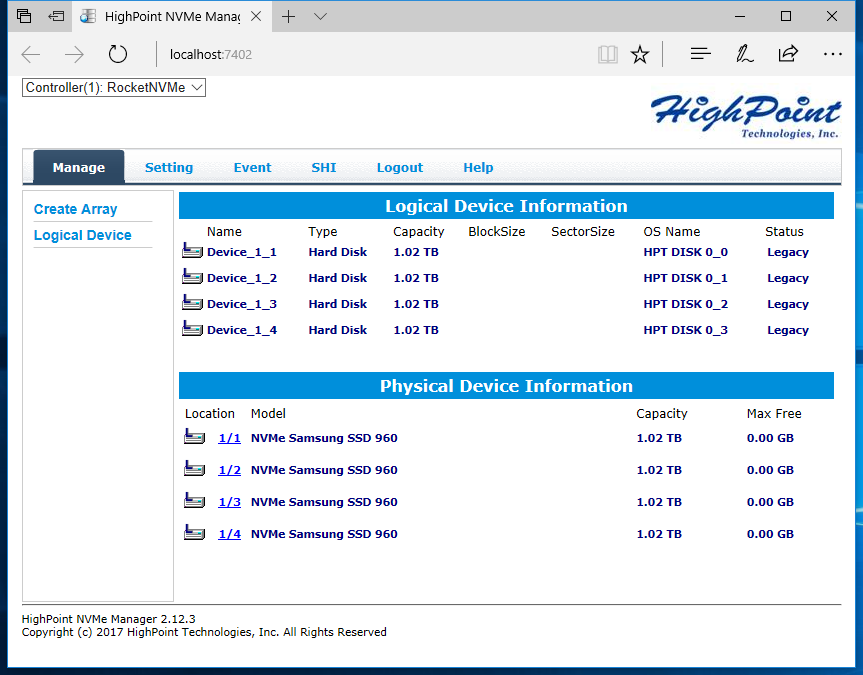Click drive icon next to location 1/4
This screenshot has height=675, width=863.
[194, 533]
